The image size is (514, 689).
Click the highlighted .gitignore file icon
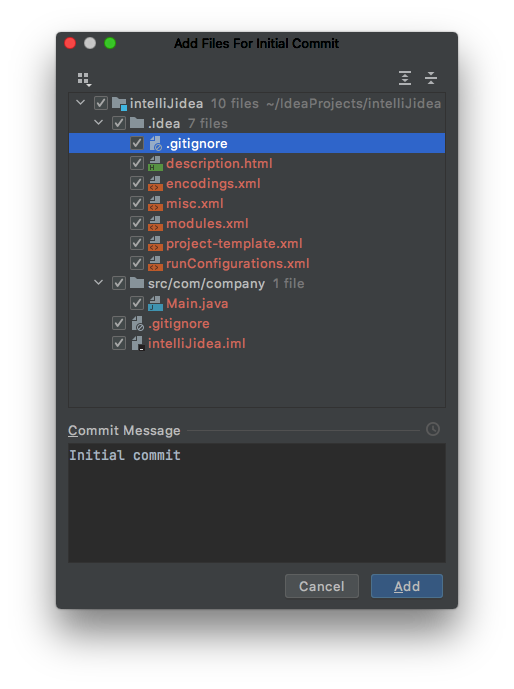tap(155, 143)
